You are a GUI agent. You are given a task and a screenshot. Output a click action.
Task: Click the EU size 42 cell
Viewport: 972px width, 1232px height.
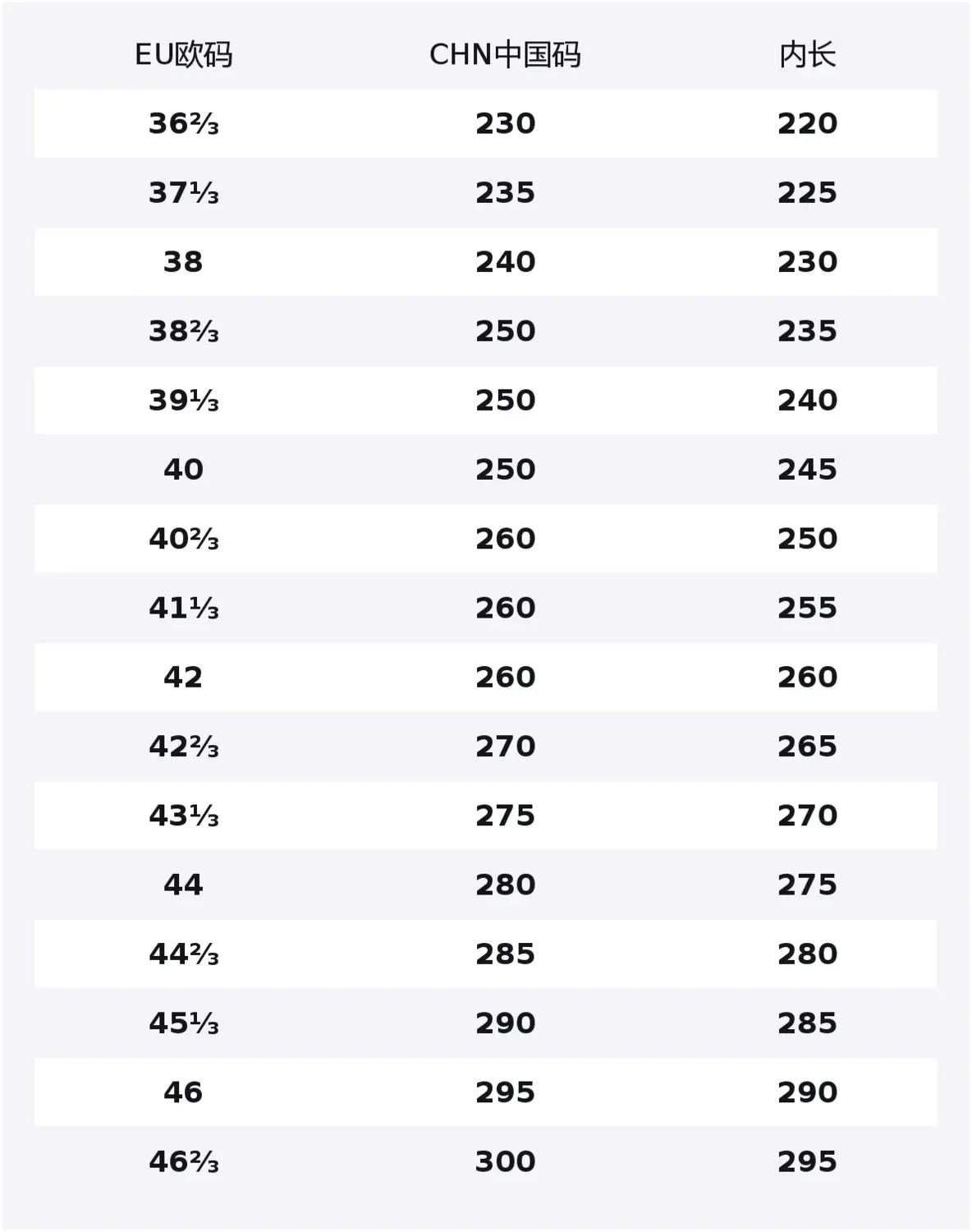coord(183,678)
